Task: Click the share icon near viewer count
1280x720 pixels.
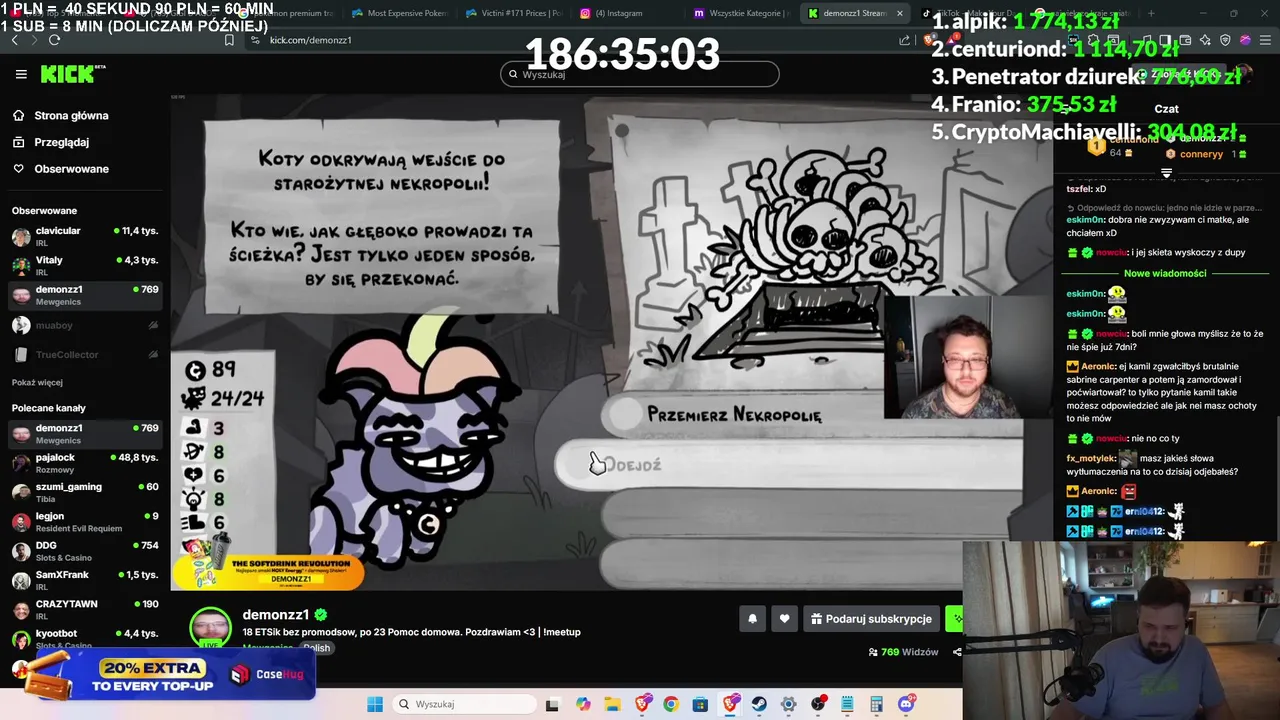Action: [957, 652]
